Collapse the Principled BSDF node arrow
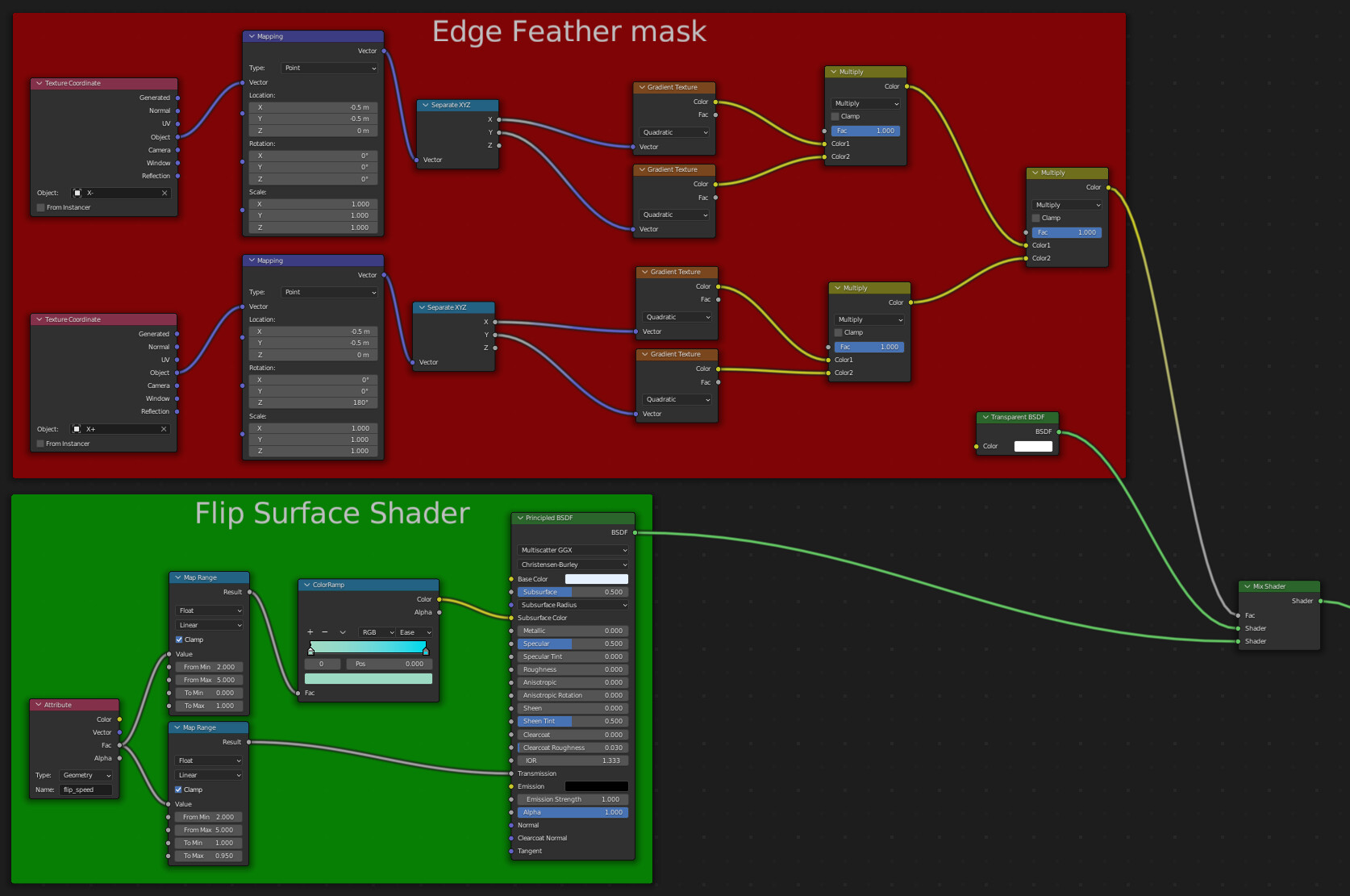 tap(520, 519)
